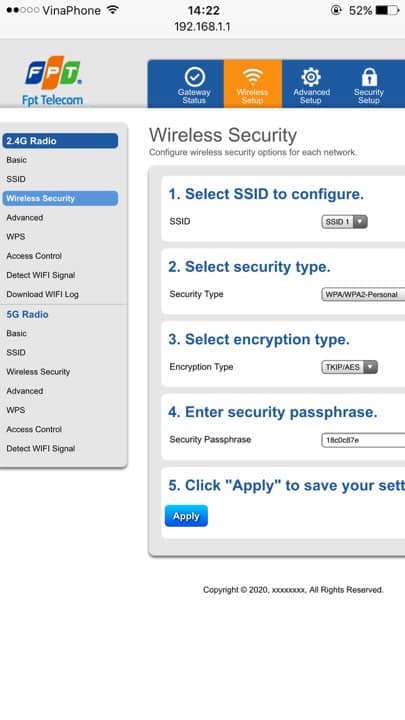Screen dimensions: 405x720
Task: Open Wireless Security under 5G Radio
Action: [38, 371]
